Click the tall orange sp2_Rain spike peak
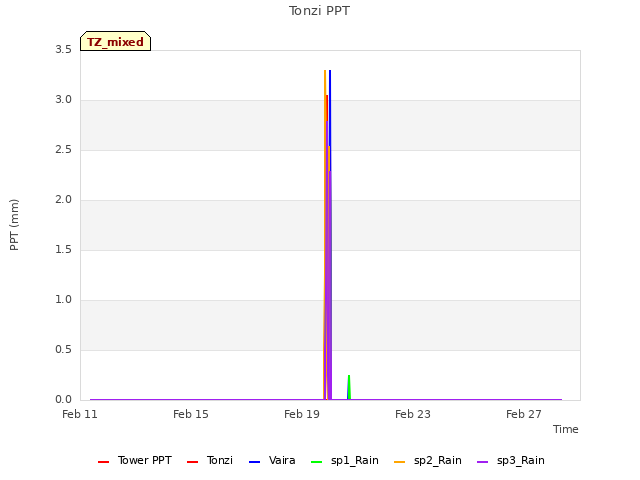The height and width of the screenshot is (480, 640). (x=325, y=72)
